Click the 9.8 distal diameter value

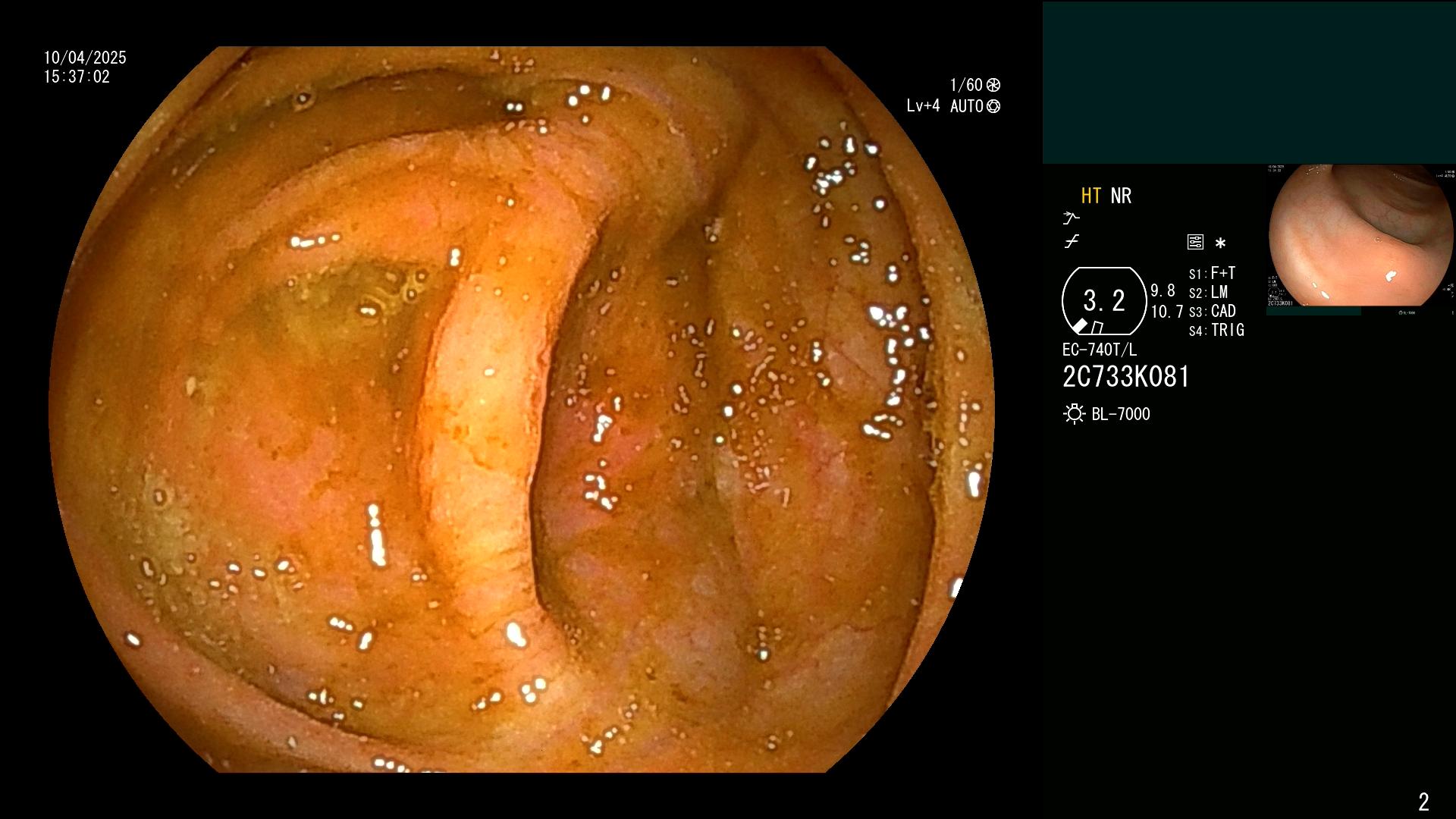(1163, 290)
